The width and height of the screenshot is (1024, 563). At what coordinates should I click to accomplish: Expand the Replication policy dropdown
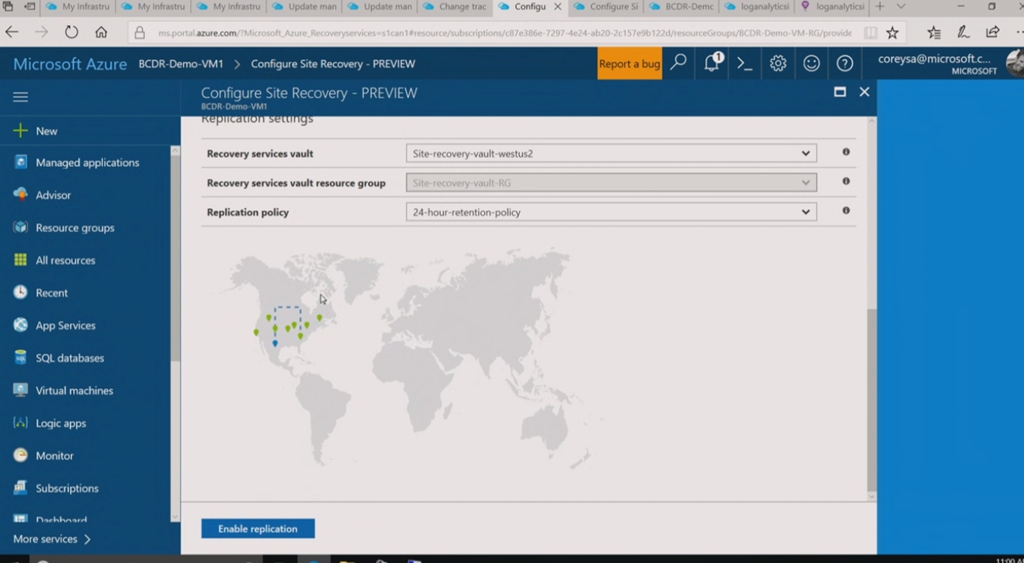coord(611,212)
